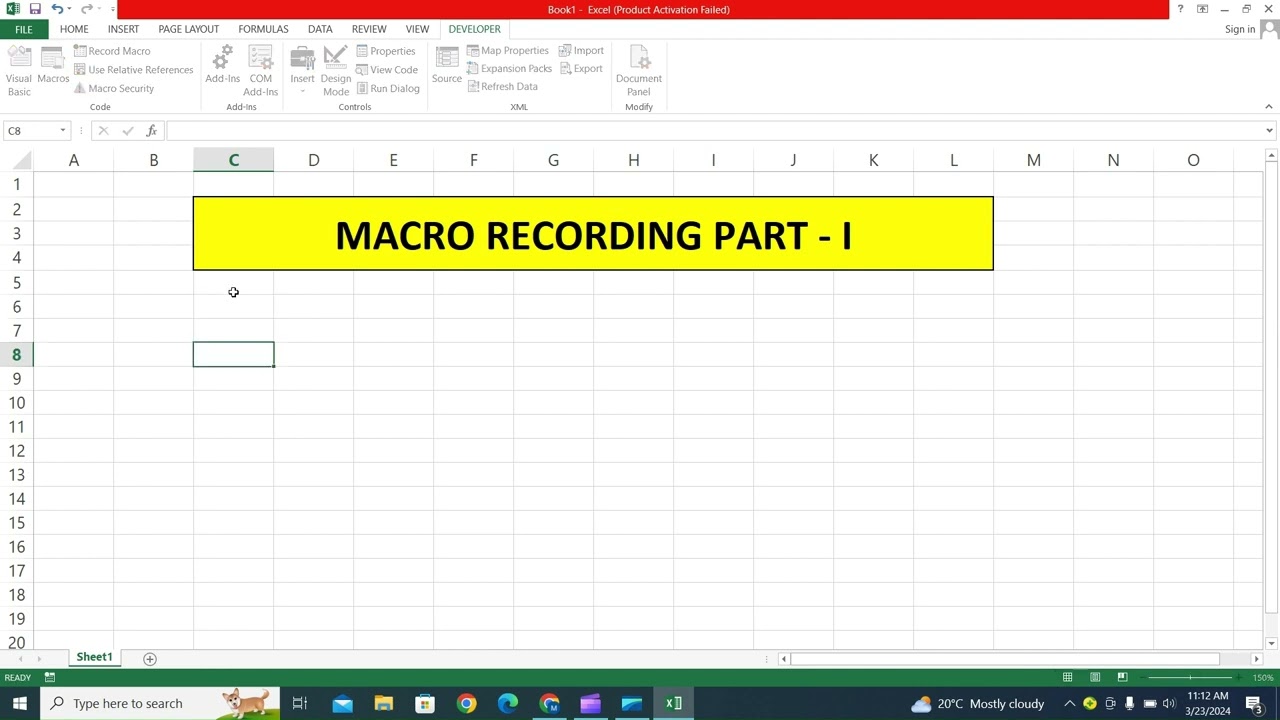Open control Properties
The width and height of the screenshot is (1280, 720).
(x=385, y=51)
